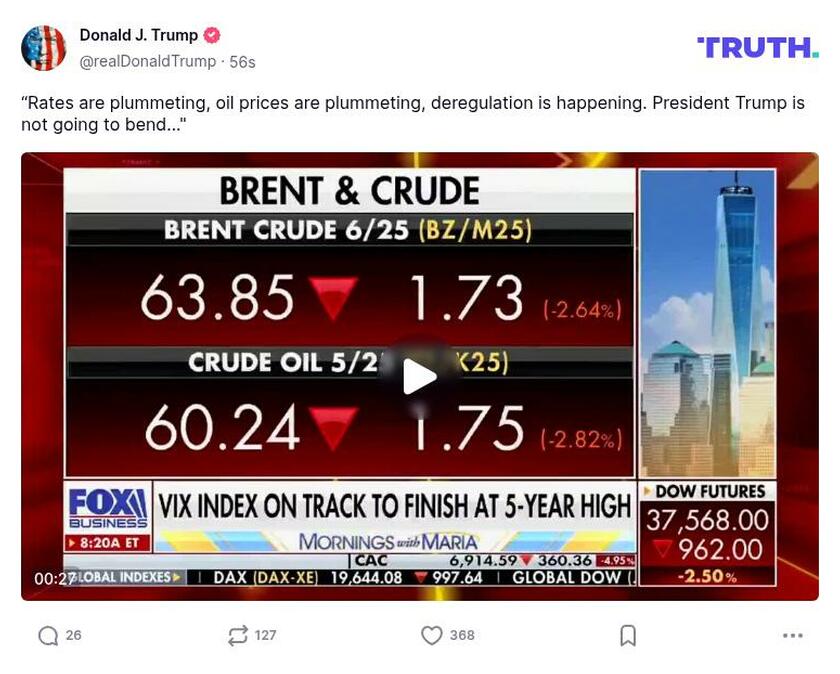
Task: Play the embedded video
Action: click(419, 376)
